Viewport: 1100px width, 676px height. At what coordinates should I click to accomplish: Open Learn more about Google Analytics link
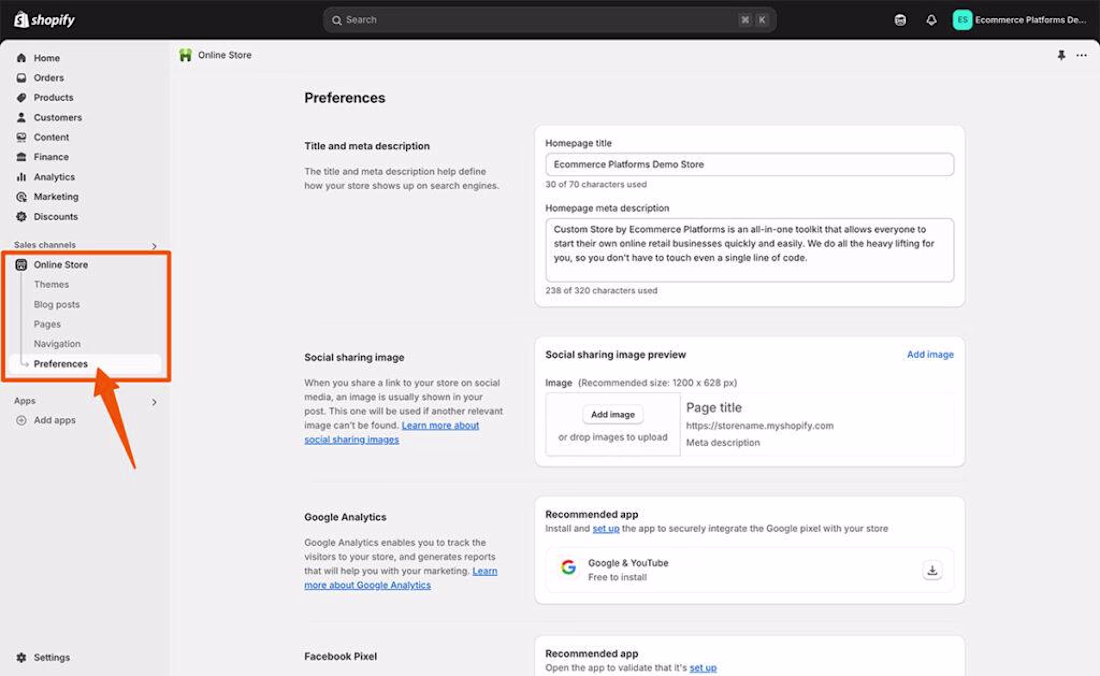401,579
